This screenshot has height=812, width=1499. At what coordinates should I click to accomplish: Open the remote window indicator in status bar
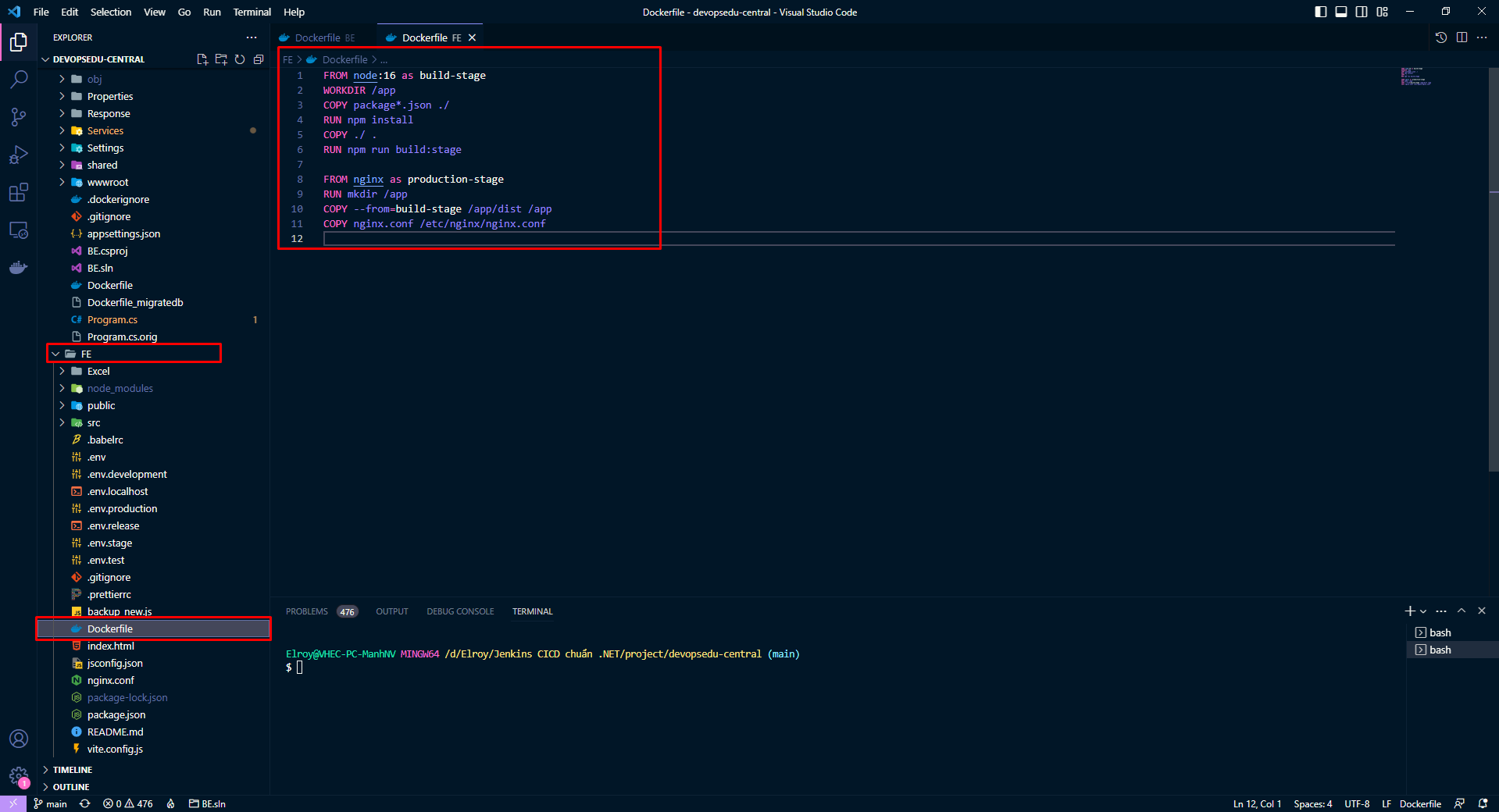coord(13,803)
